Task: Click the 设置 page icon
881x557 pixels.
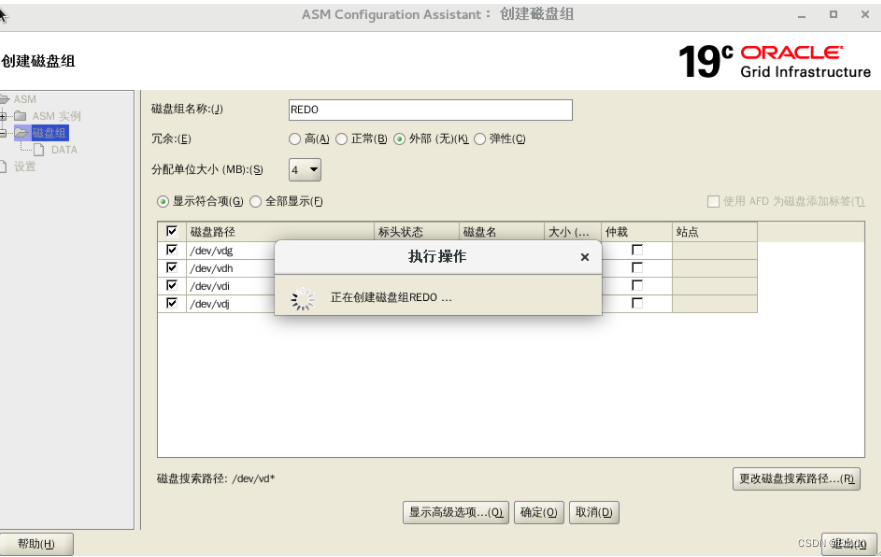Action: click(4, 166)
